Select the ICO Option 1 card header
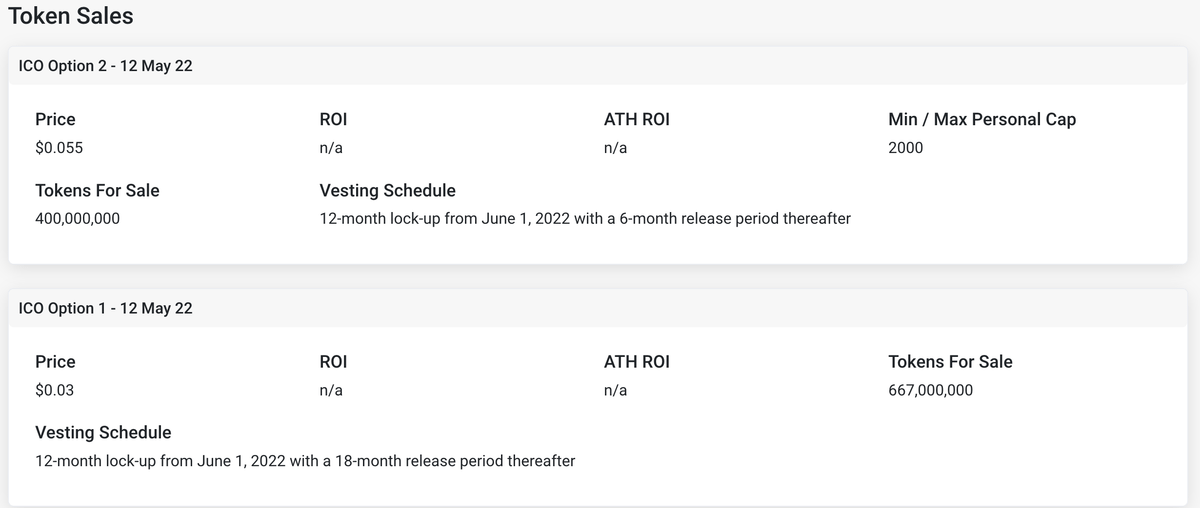 (105, 308)
